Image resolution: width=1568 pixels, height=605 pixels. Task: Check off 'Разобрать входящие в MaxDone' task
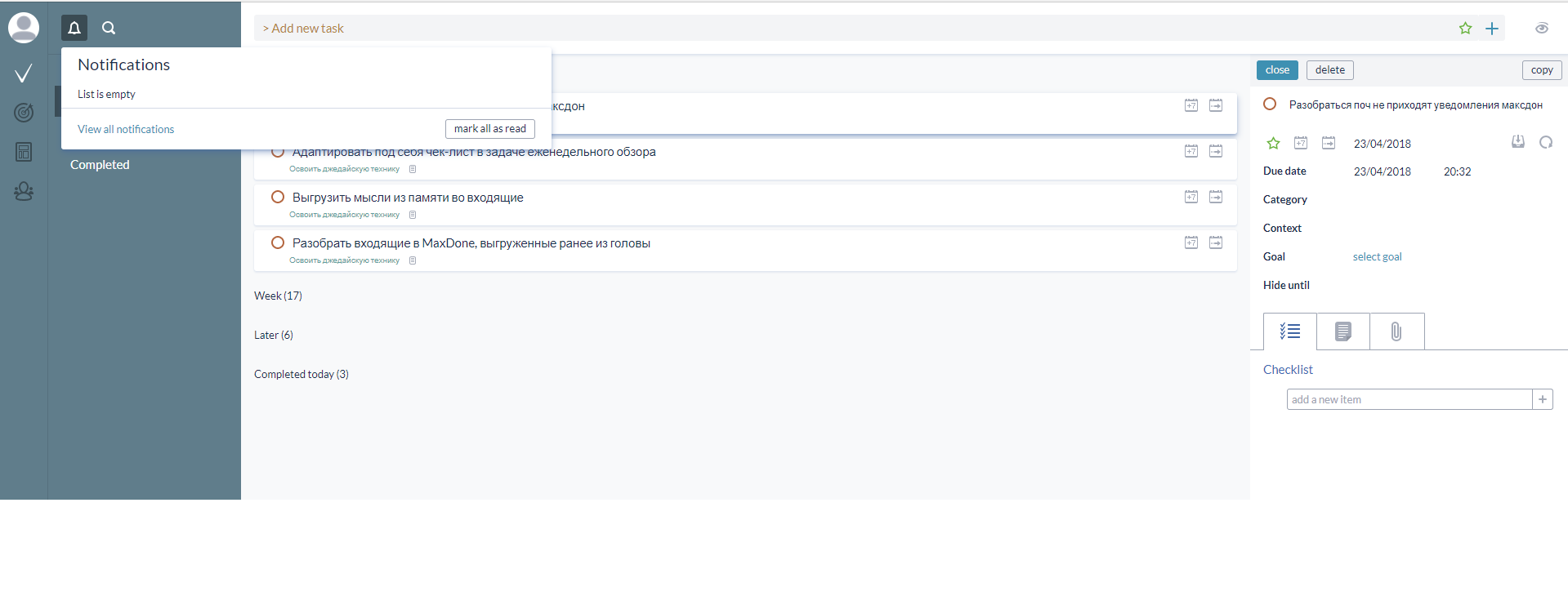pos(278,242)
